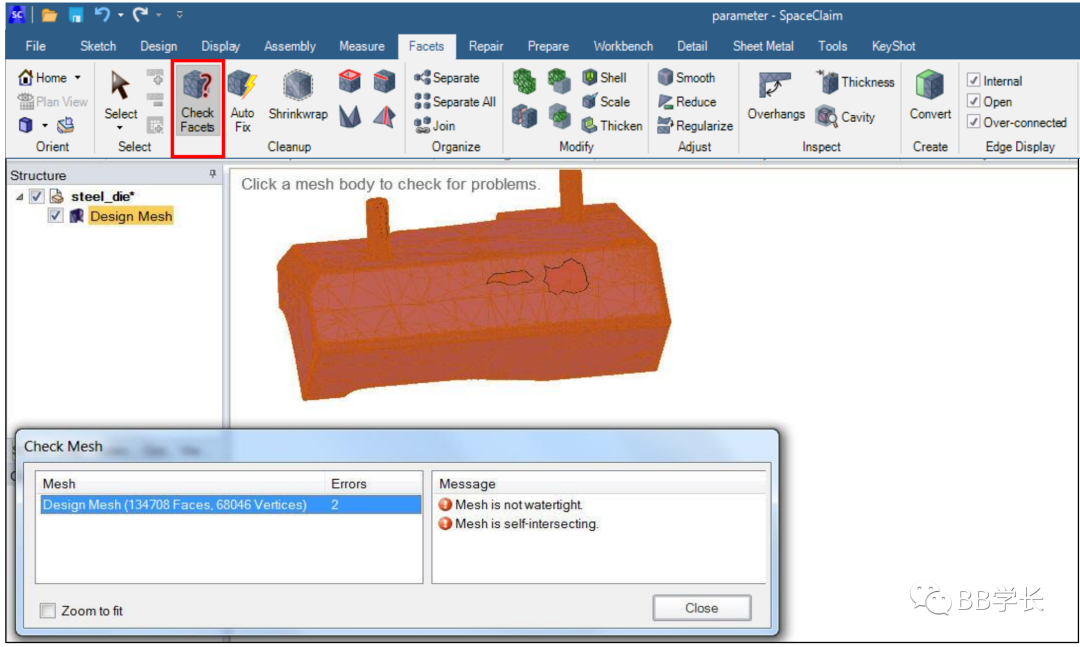Click the Cavity inspect tool
The width and height of the screenshot is (1080, 647).
pos(845,117)
